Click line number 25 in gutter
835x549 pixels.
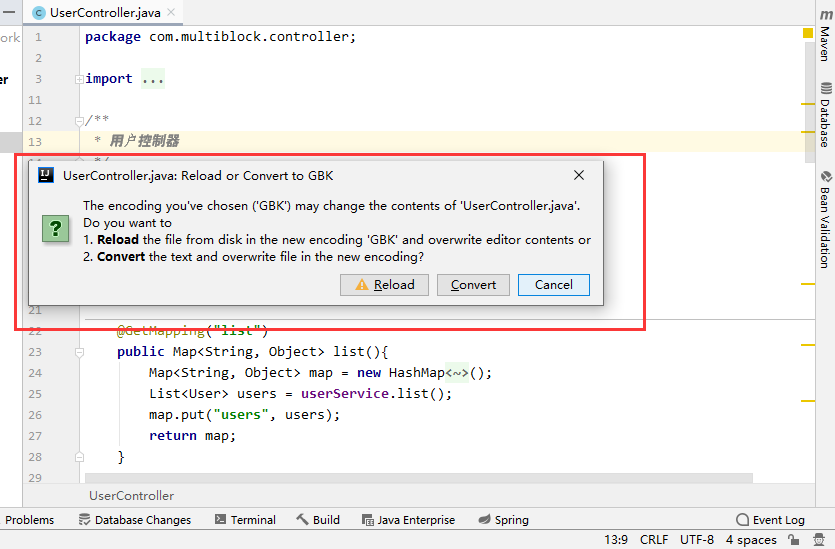click(x=35, y=394)
